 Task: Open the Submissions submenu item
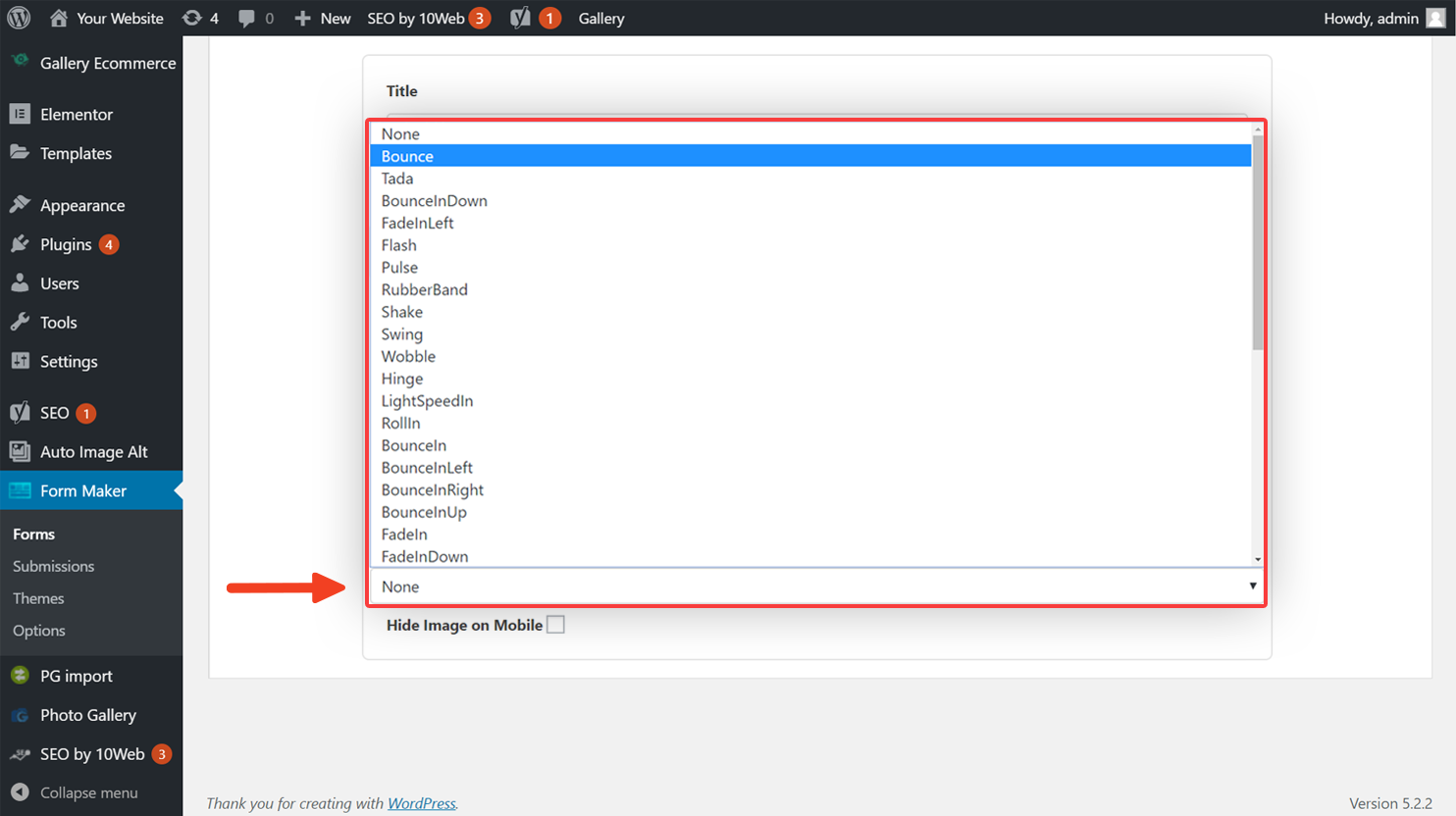coord(53,566)
